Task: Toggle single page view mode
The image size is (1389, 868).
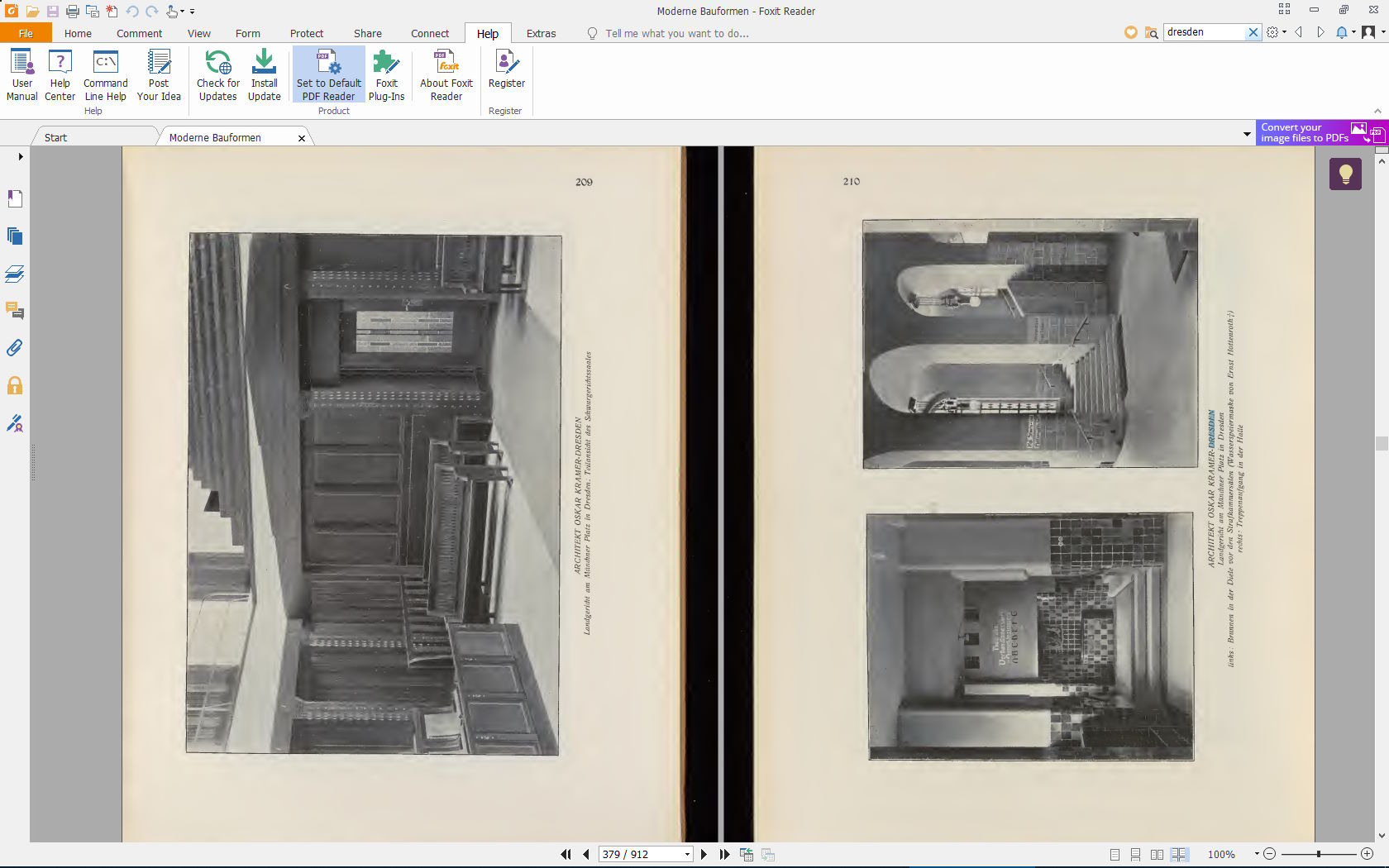Action: point(1115,855)
